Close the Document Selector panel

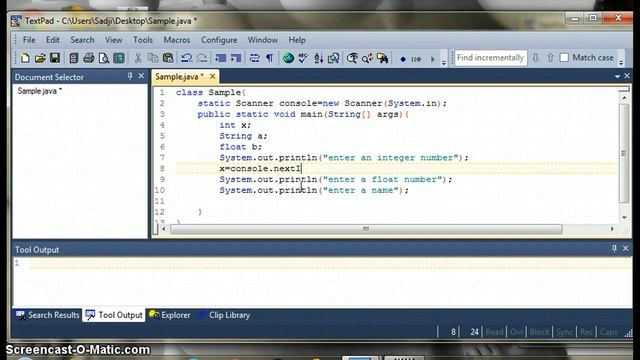click(141, 76)
